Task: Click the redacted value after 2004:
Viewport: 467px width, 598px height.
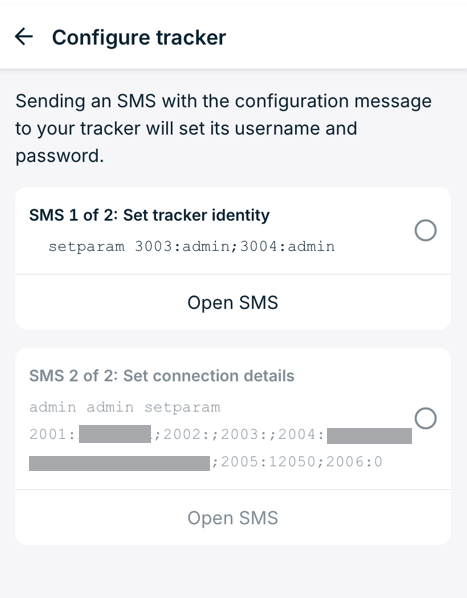Action: pos(369,436)
